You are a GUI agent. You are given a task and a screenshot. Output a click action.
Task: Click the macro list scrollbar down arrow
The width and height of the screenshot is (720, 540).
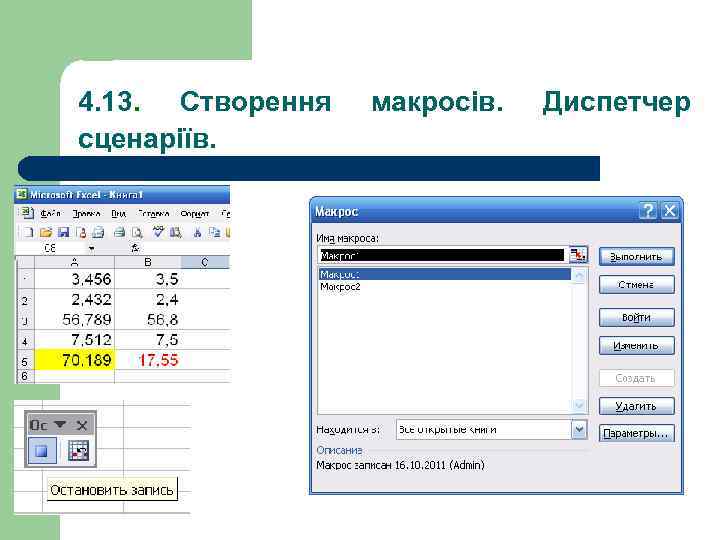tap(579, 405)
